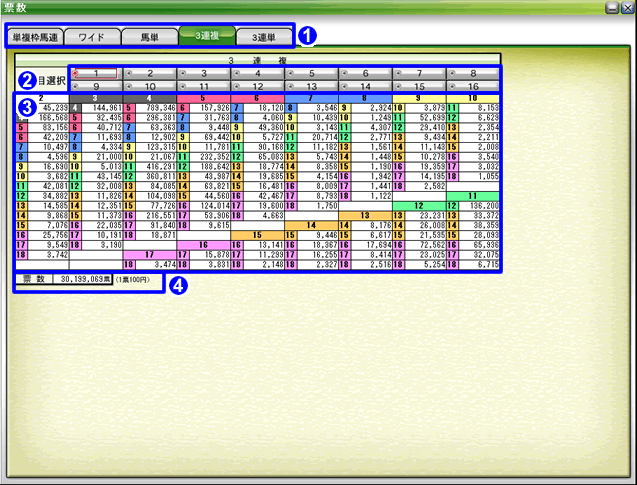The width and height of the screenshot is (637, 485).
Task: Click total votes value 30,199,069票
Action: pos(83,279)
